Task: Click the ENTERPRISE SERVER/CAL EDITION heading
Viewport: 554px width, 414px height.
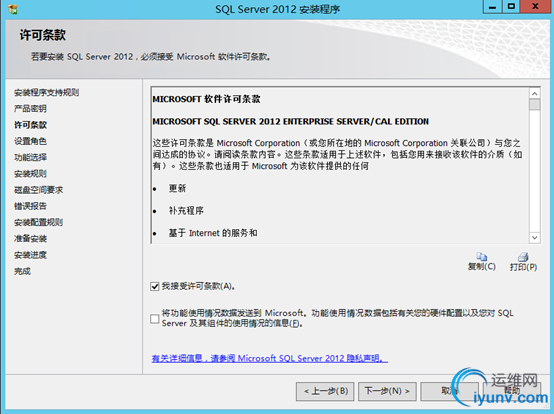Action: (290, 122)
